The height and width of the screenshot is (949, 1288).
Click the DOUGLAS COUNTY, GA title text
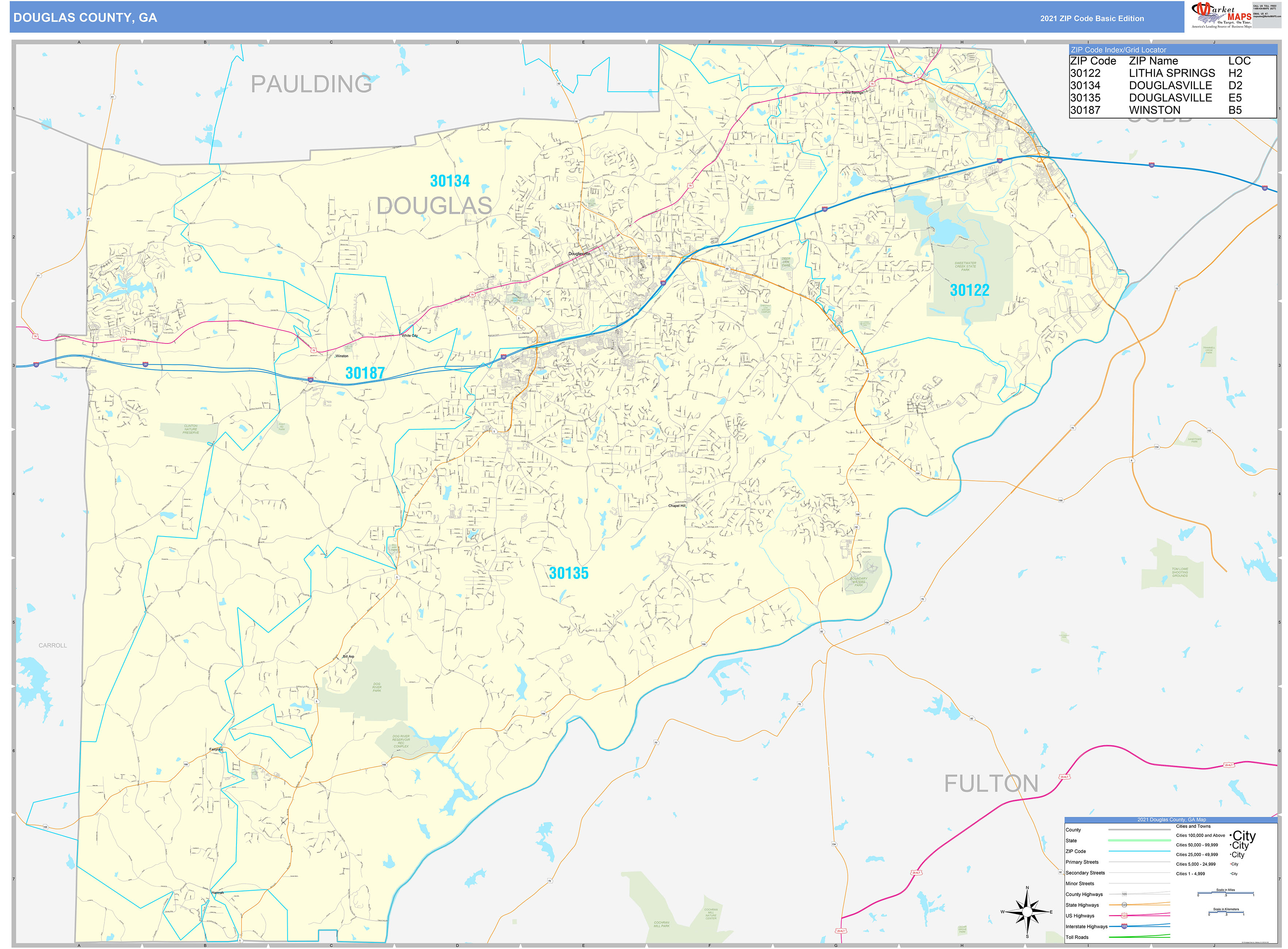[85, 18]
